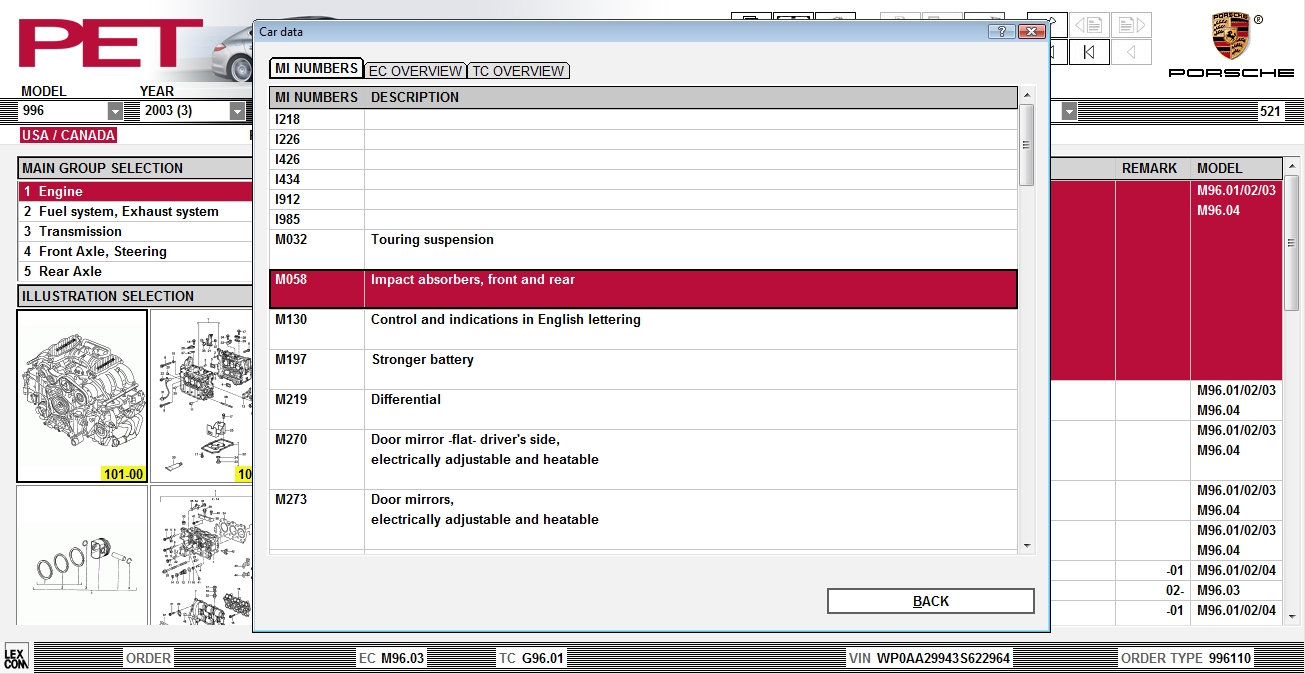Close the Car data dialog
1305x674 pixels.
(x=1031, y=31)
